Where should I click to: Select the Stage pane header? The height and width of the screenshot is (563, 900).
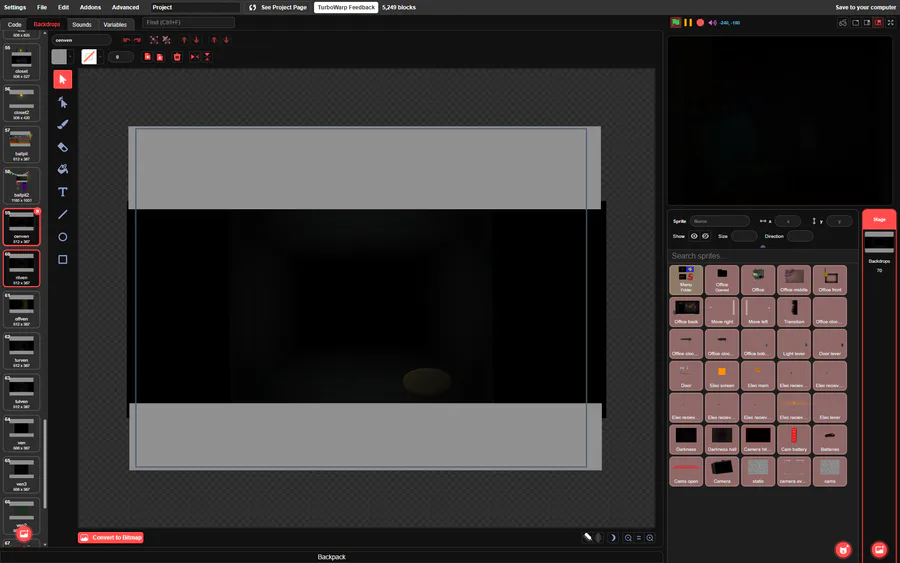click(x=879, y=219)
